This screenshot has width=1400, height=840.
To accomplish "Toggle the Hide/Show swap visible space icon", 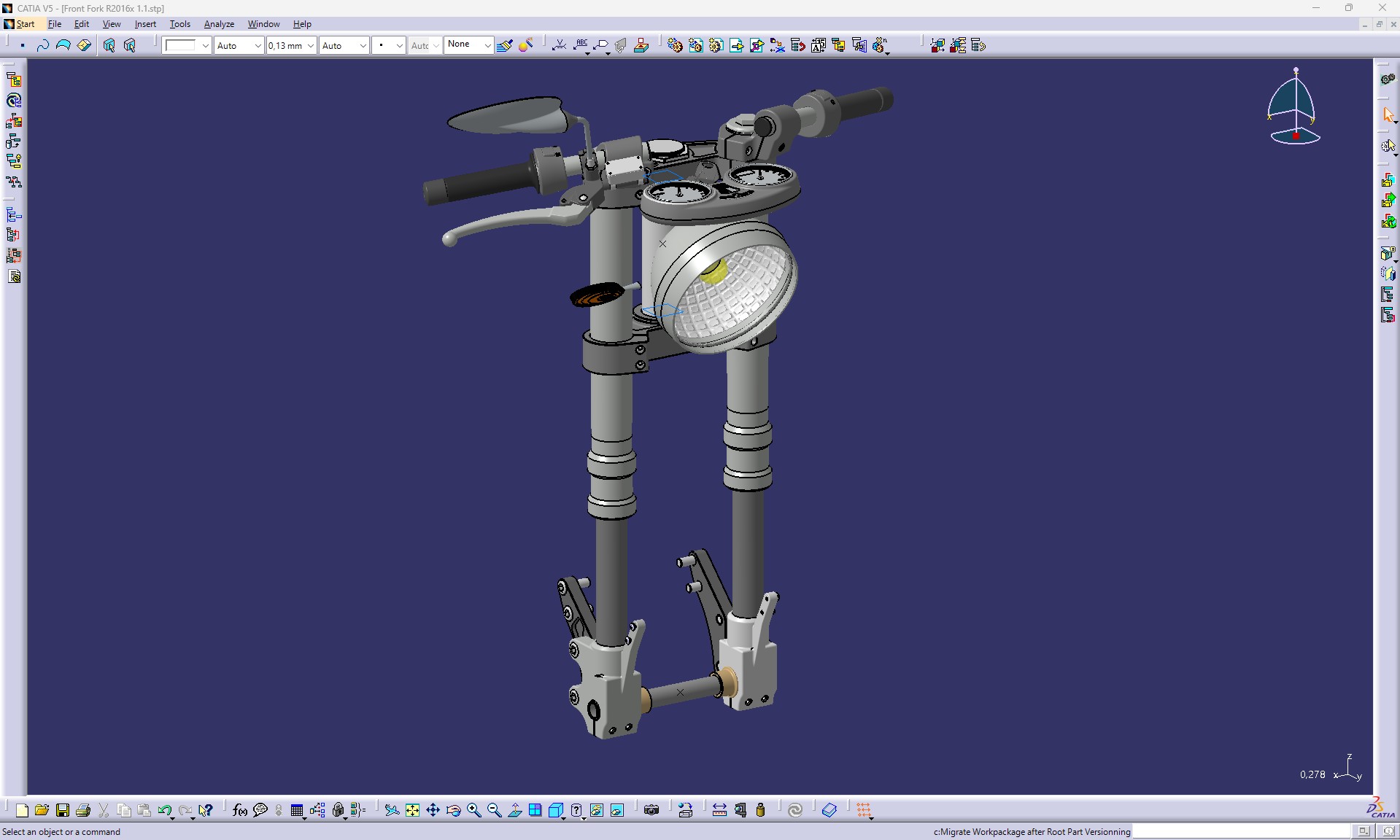I will coord(617,810).
